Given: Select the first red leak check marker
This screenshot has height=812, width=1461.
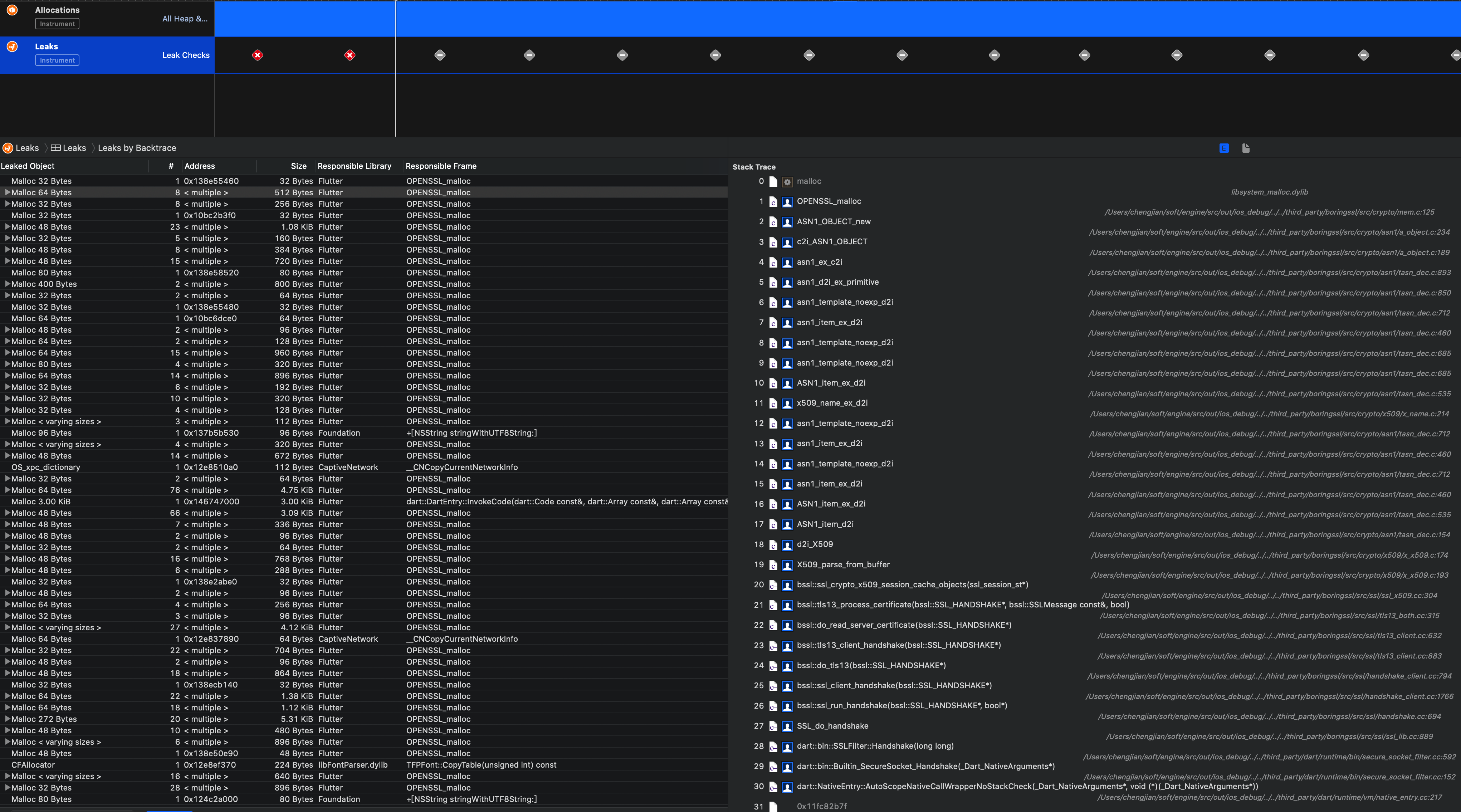Looking at the screenshot, I should coord(258,55).
